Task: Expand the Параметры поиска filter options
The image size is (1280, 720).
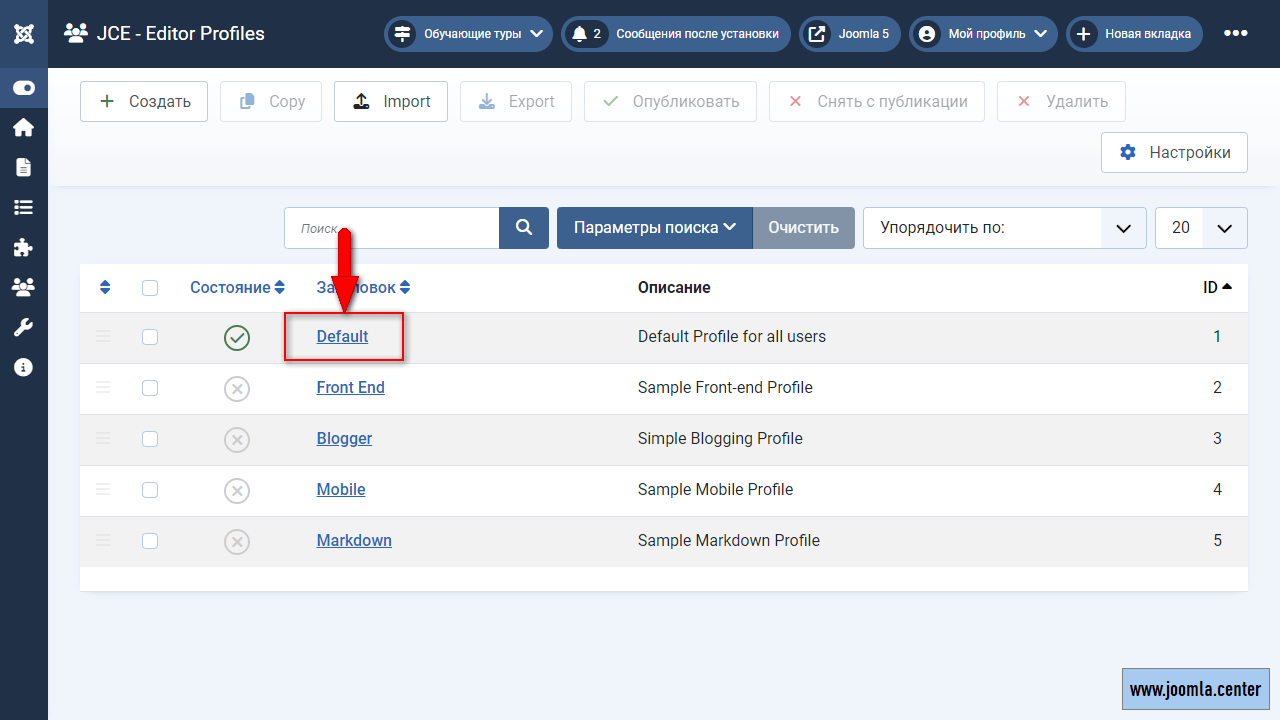Action: pyautogui.click(x=654, y=228)
